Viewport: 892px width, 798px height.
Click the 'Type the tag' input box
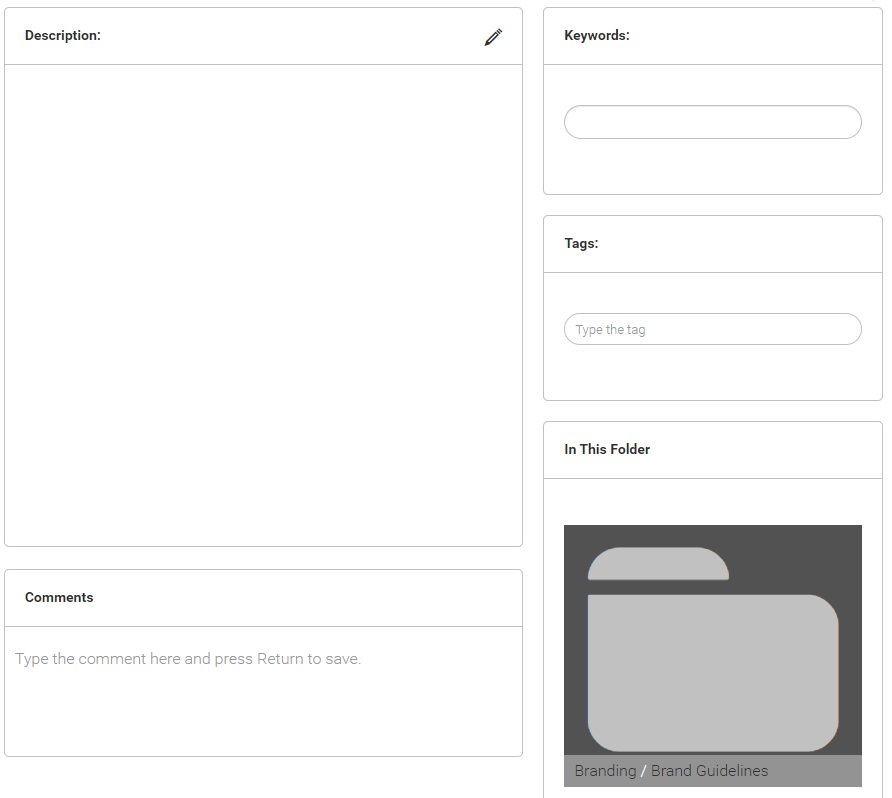coord(713,329)
